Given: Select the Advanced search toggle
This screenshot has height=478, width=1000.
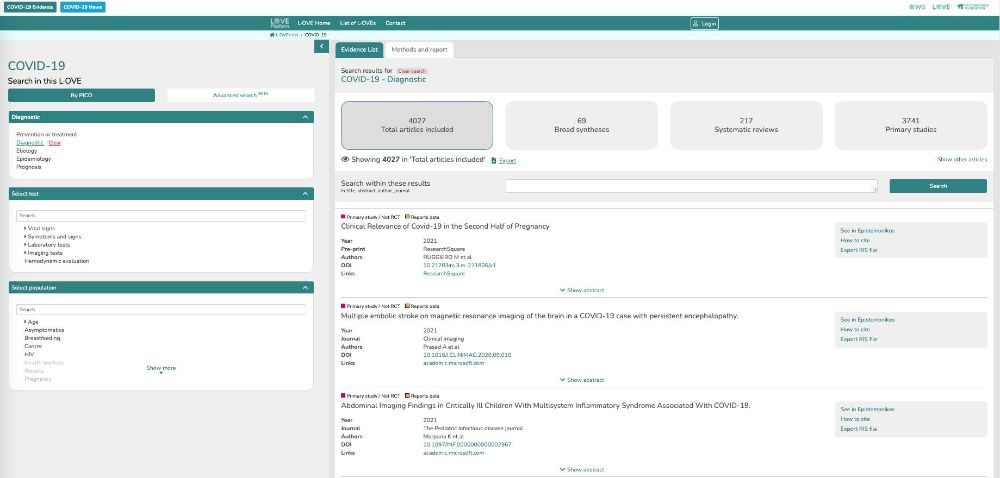Looking at the screenshot, I should [240, 95].
